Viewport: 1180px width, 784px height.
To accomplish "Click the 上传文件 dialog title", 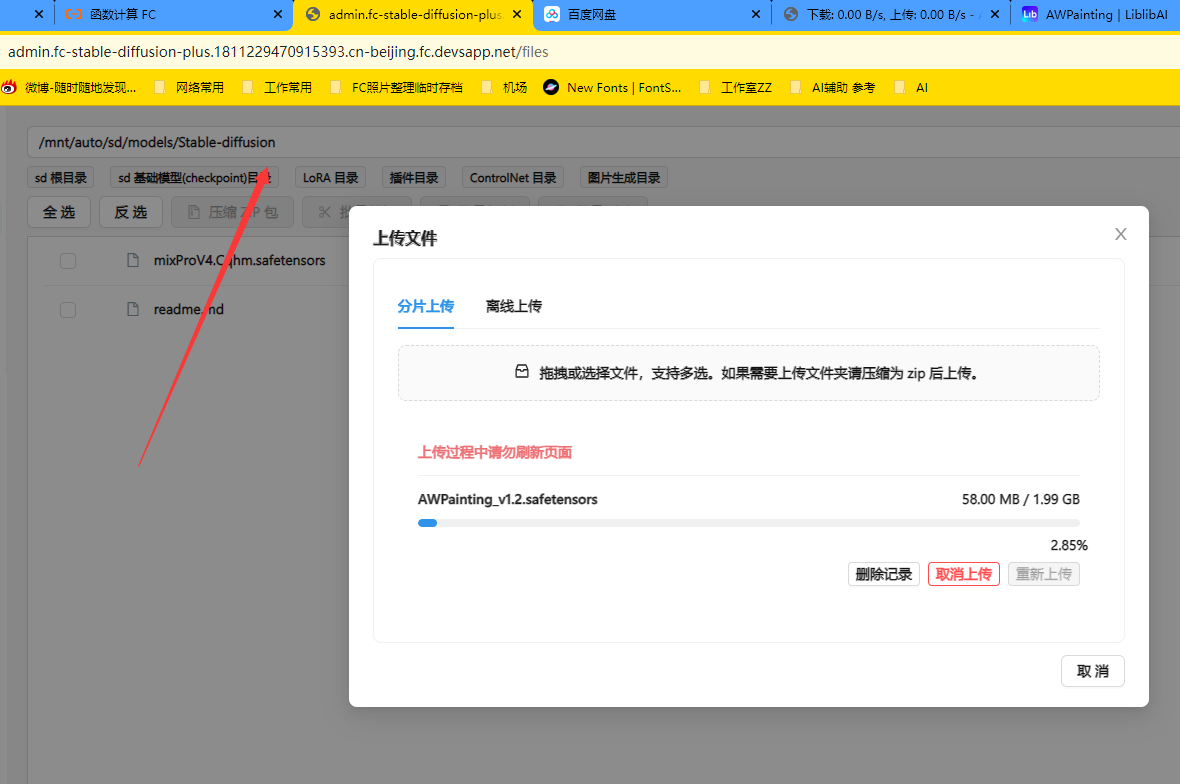I will (x=405, y=239).
